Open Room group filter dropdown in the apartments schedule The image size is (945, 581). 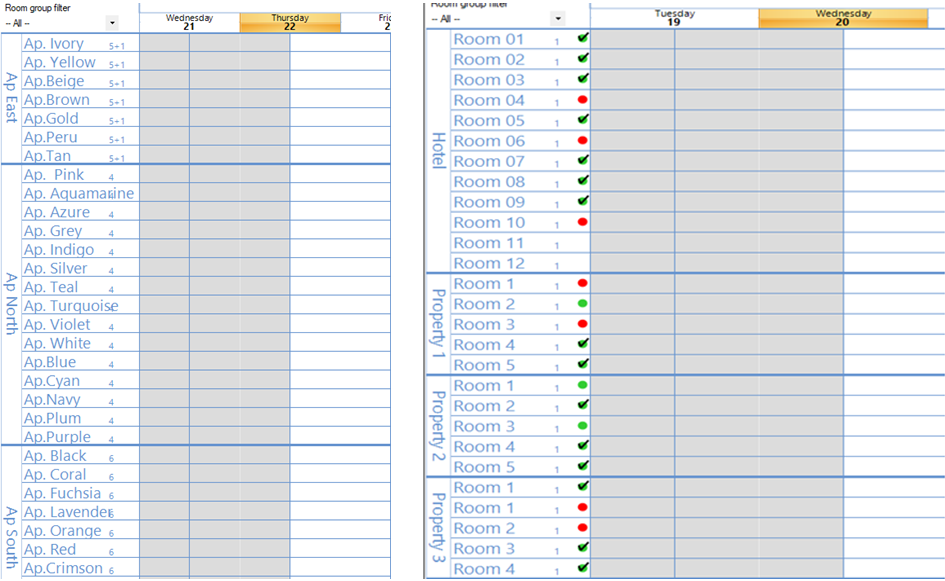[x=112, y=24]
